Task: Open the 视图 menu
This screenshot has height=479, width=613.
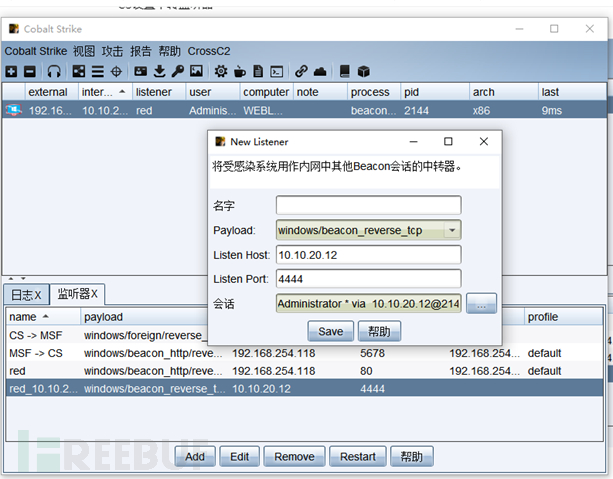Action: click(84, 51)
